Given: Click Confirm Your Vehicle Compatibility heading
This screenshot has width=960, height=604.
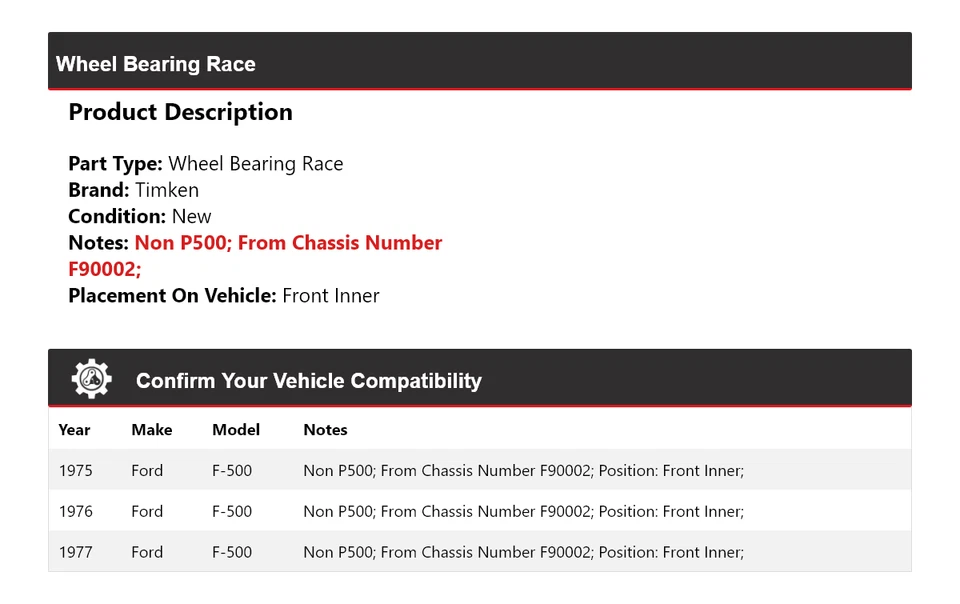Looking at the screenshot, I should [x=308, y=381].
